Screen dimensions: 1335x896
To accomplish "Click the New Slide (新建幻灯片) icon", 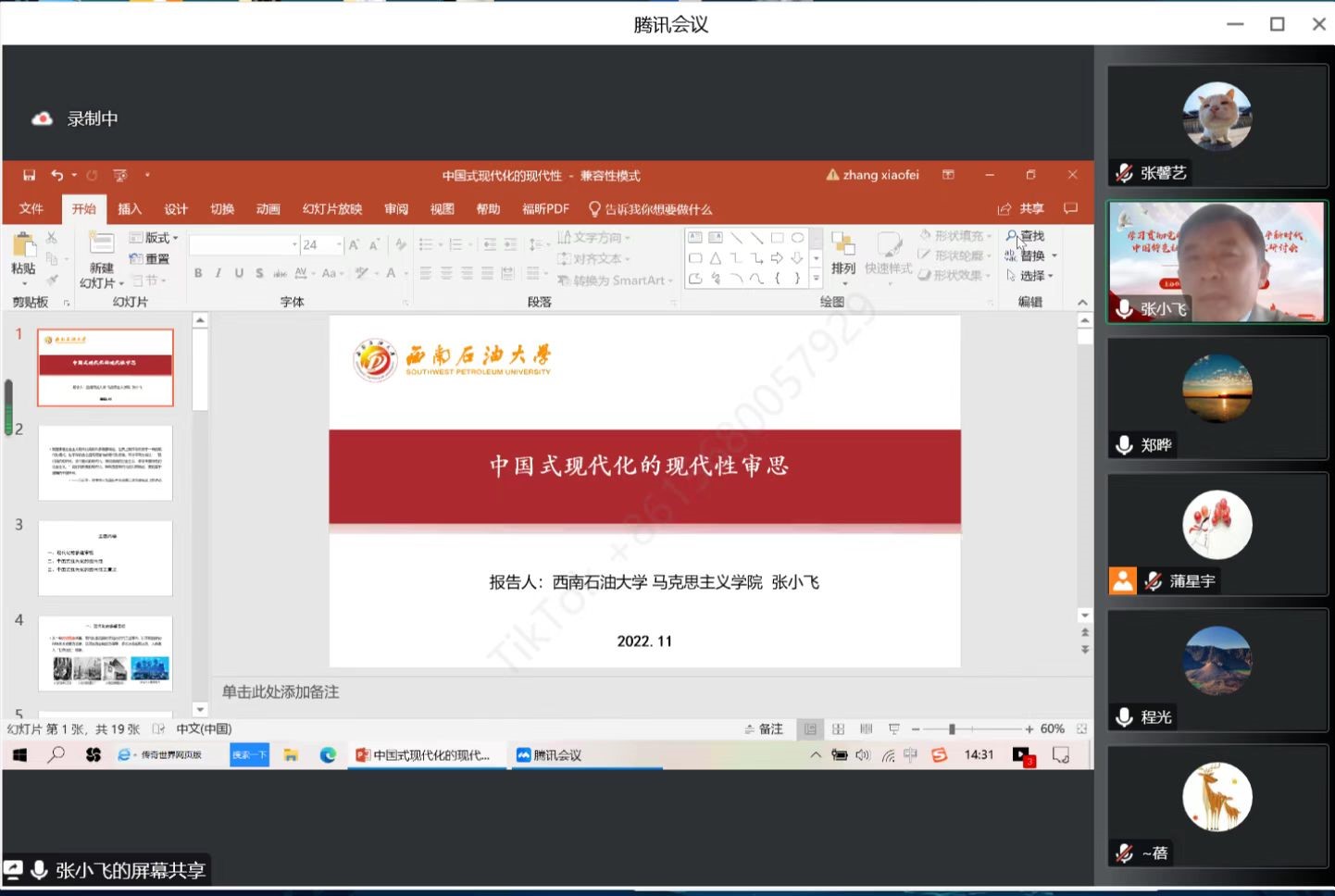I will pyautogui.click(x=101, y=244).
